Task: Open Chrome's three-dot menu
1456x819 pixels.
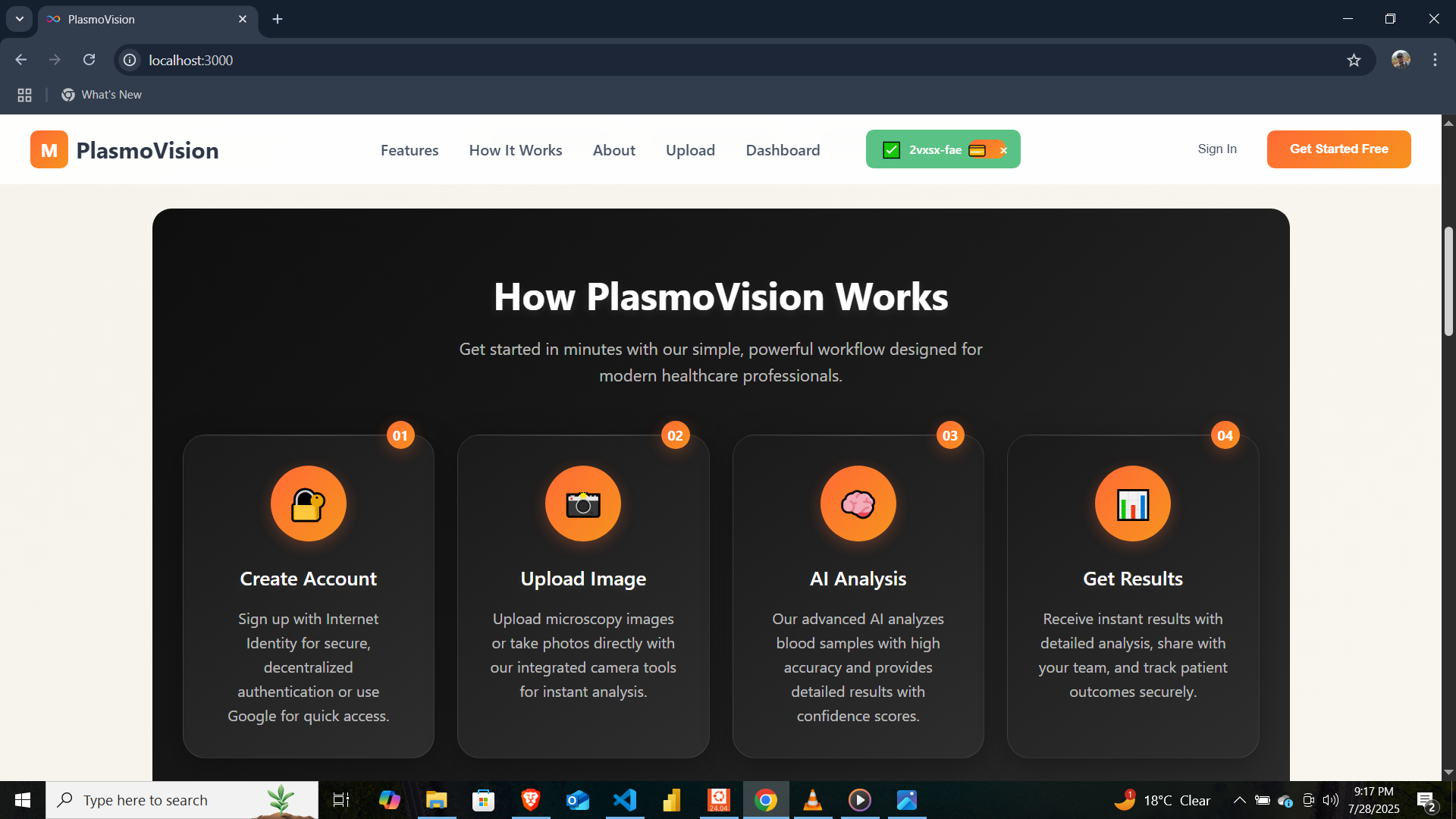Action: point(1435,60)
